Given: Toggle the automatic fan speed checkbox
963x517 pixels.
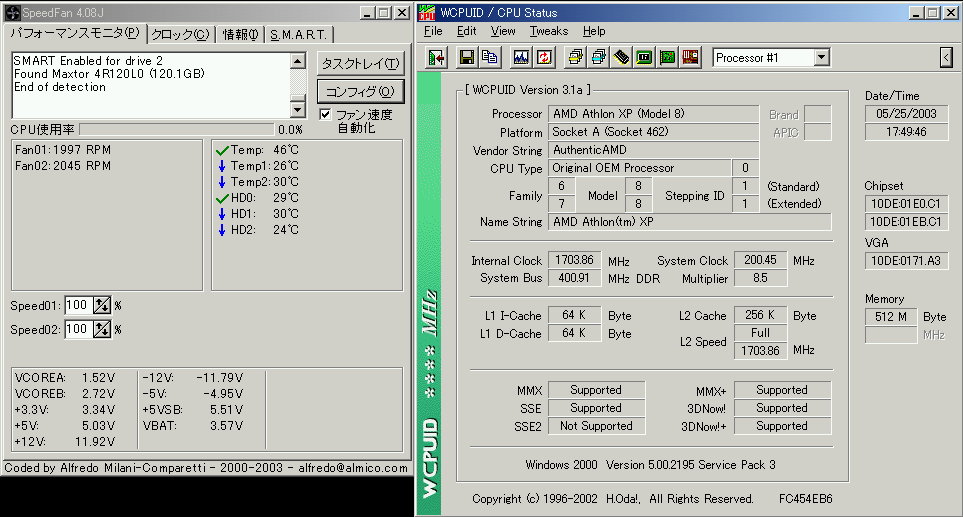Looking at the screenshot, I should 326,114.
